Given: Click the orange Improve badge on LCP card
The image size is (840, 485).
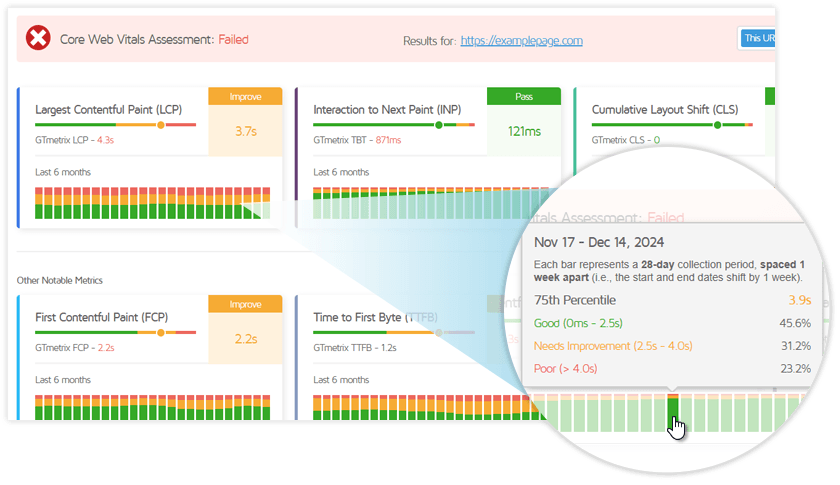Looking at the screenshot, I should (x=245, y=96).
